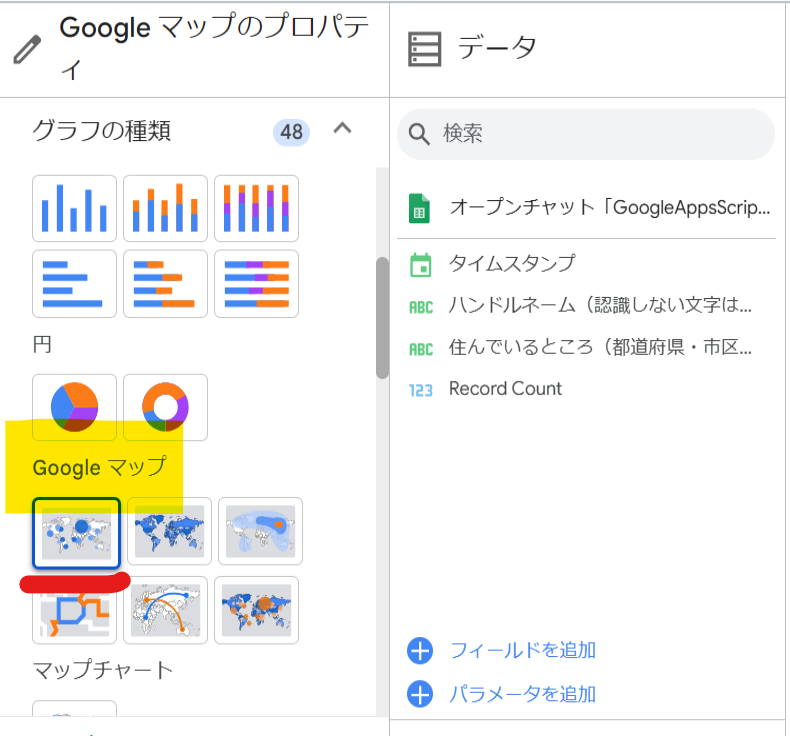The image size is (790, 736).
Task: Click the 円 category label
Action: [42, 345]
